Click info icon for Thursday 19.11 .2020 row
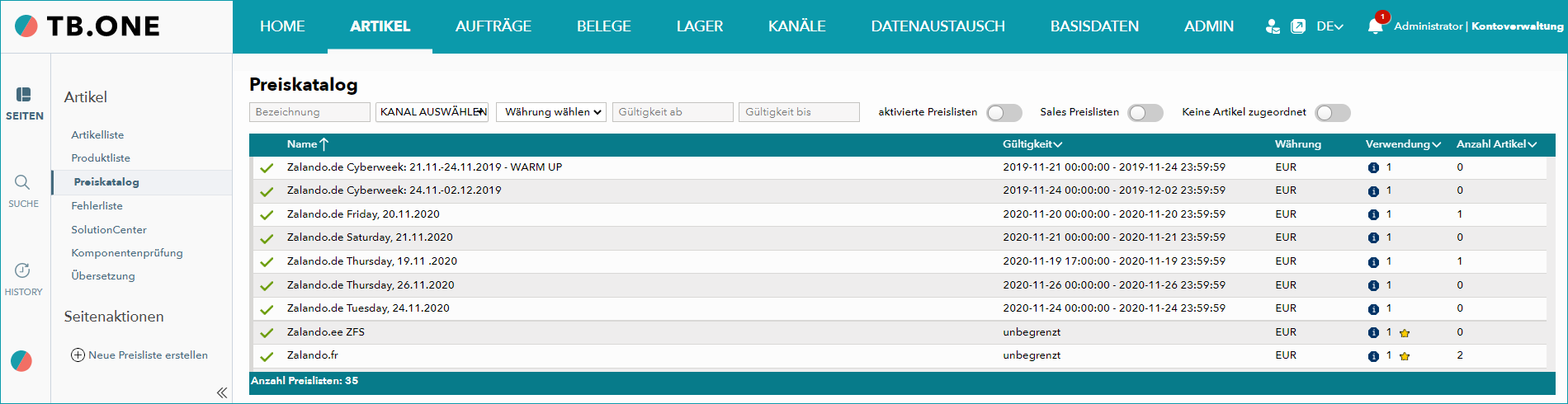 pos(1373,262)
